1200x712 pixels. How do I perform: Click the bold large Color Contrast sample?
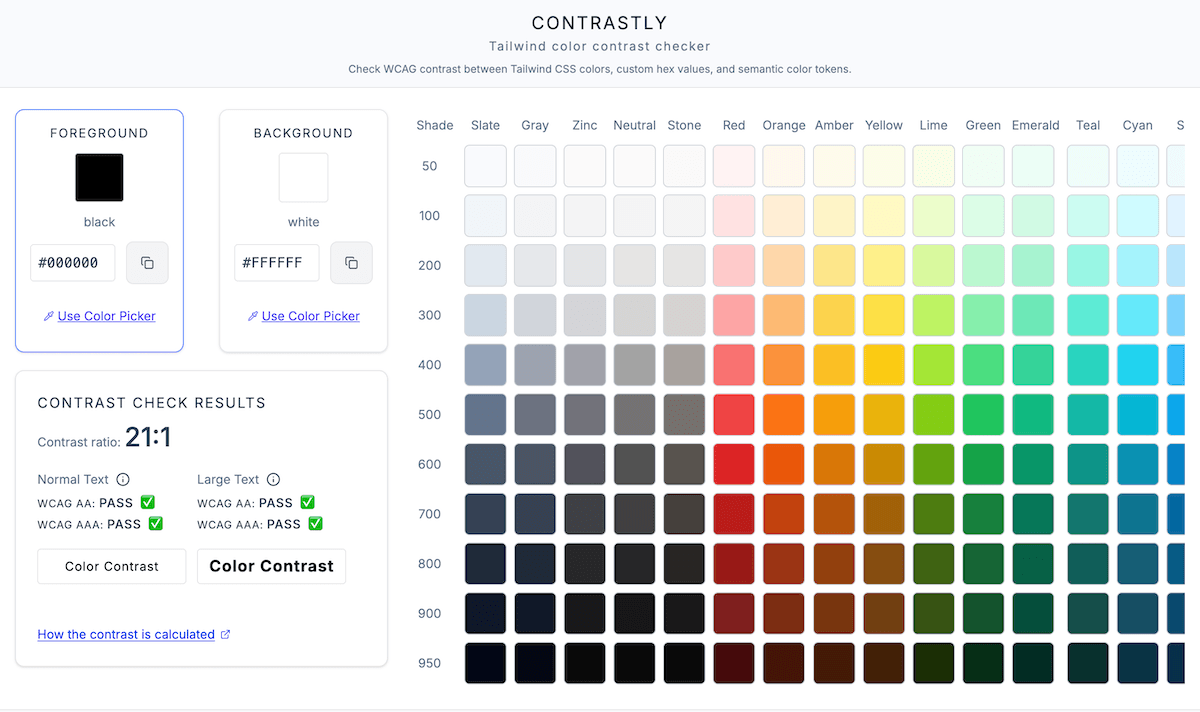(272, 566)
